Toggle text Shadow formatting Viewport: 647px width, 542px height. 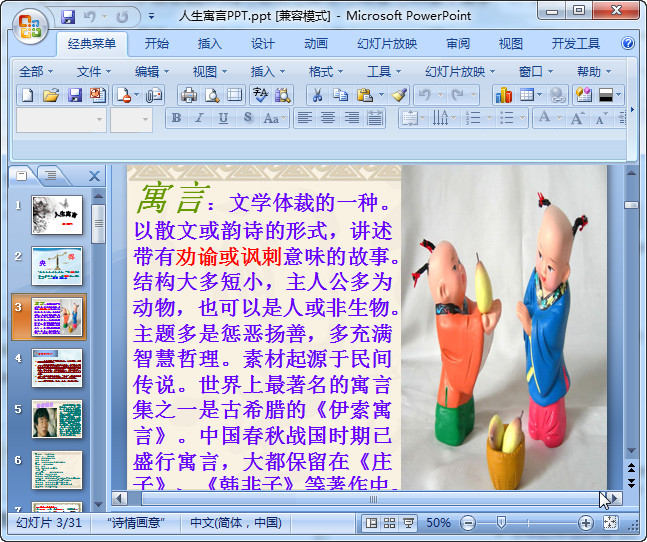[x=247, y=118]
